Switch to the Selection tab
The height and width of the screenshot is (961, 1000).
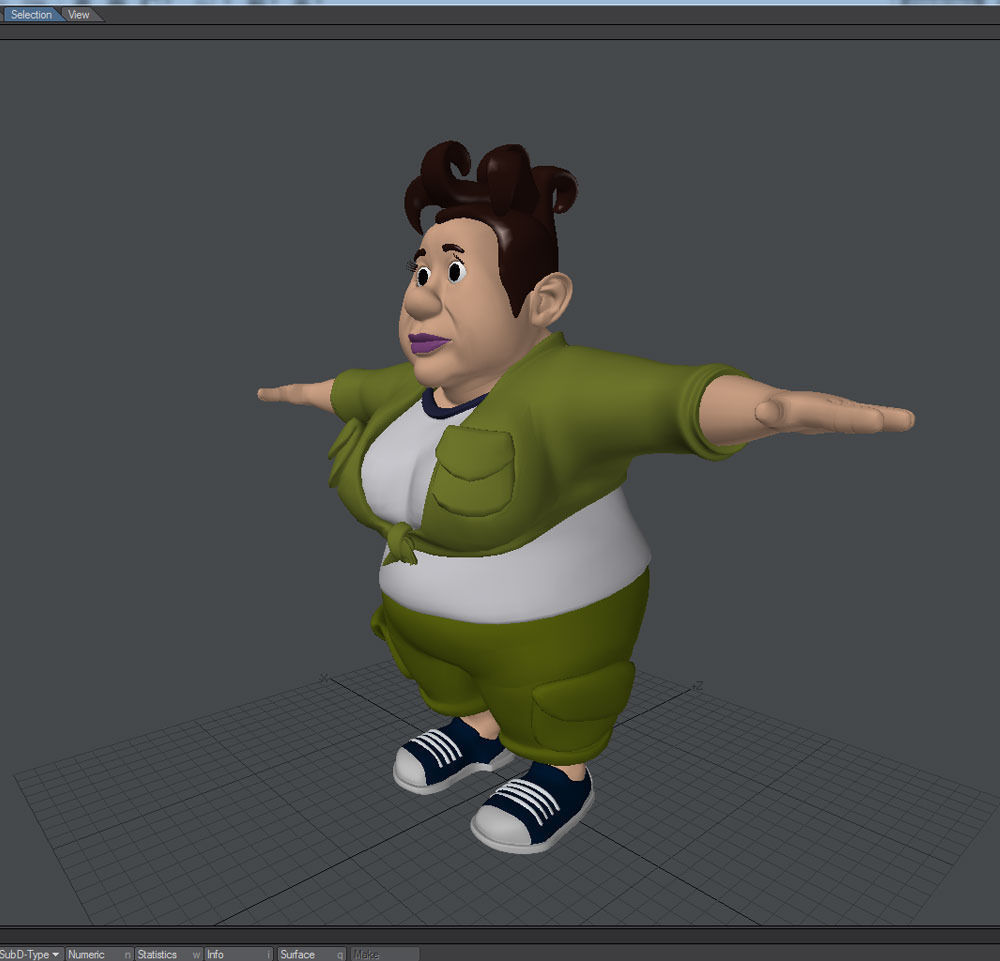(x=31, y=14)
